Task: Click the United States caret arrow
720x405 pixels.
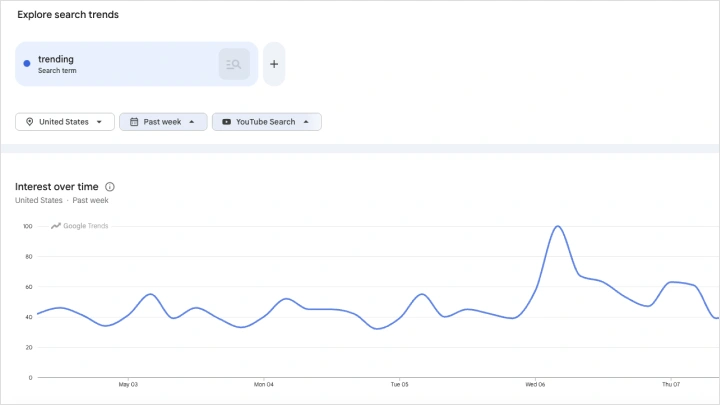Action: pyautogui.click(x=99, y=122)
